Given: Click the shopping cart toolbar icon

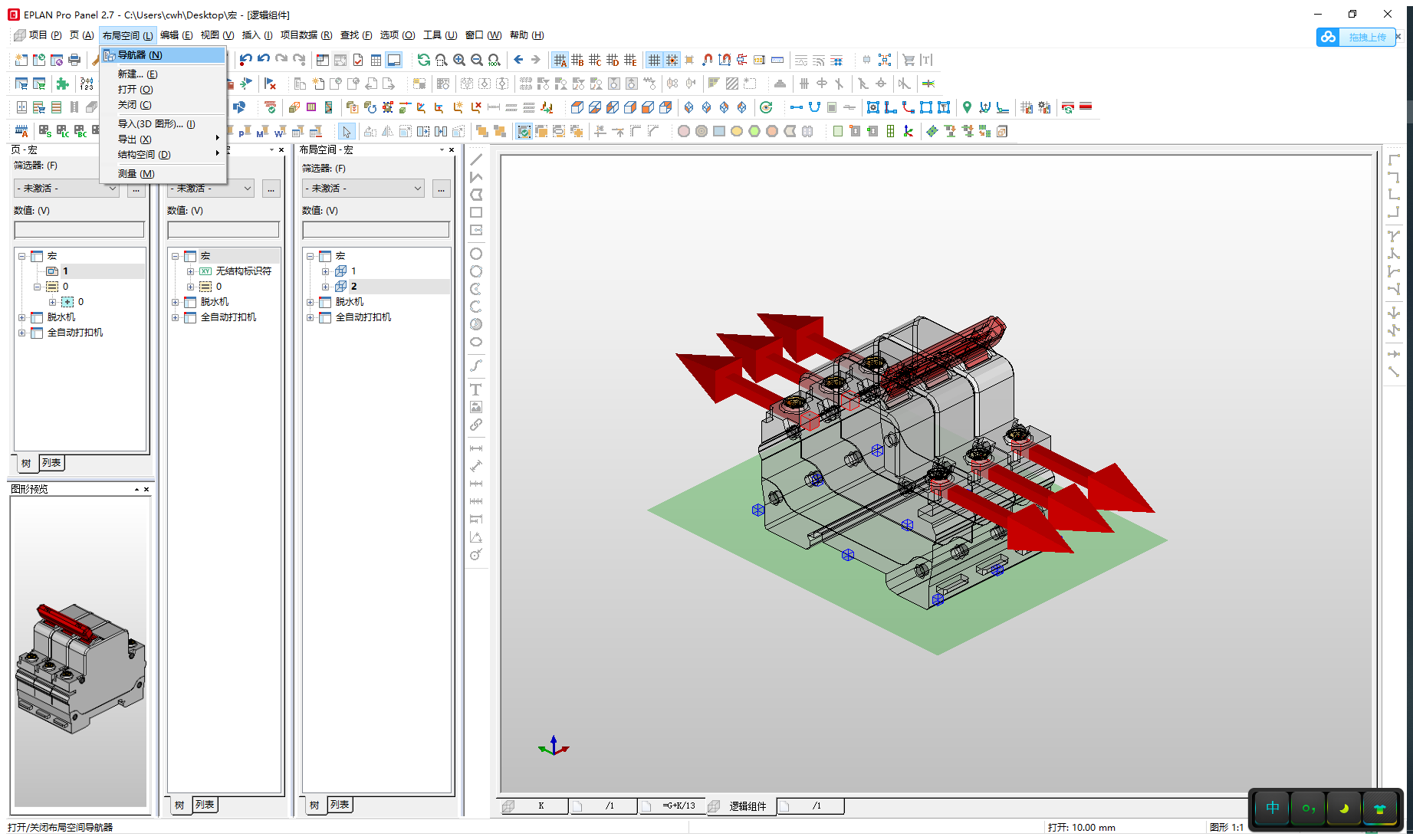Looking at the screenshot, I should 909,60.
